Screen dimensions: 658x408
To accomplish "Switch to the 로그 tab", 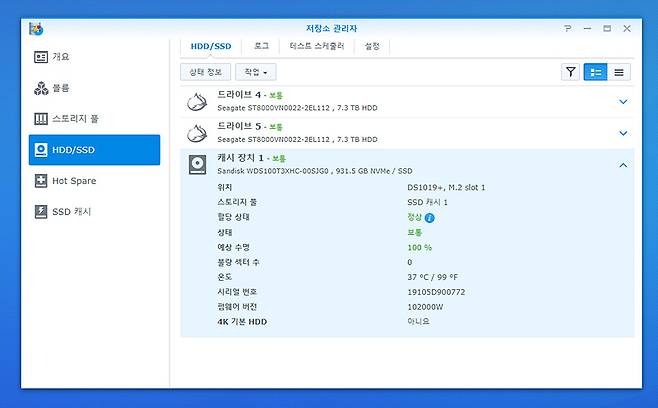I will [x=261, y=46].
